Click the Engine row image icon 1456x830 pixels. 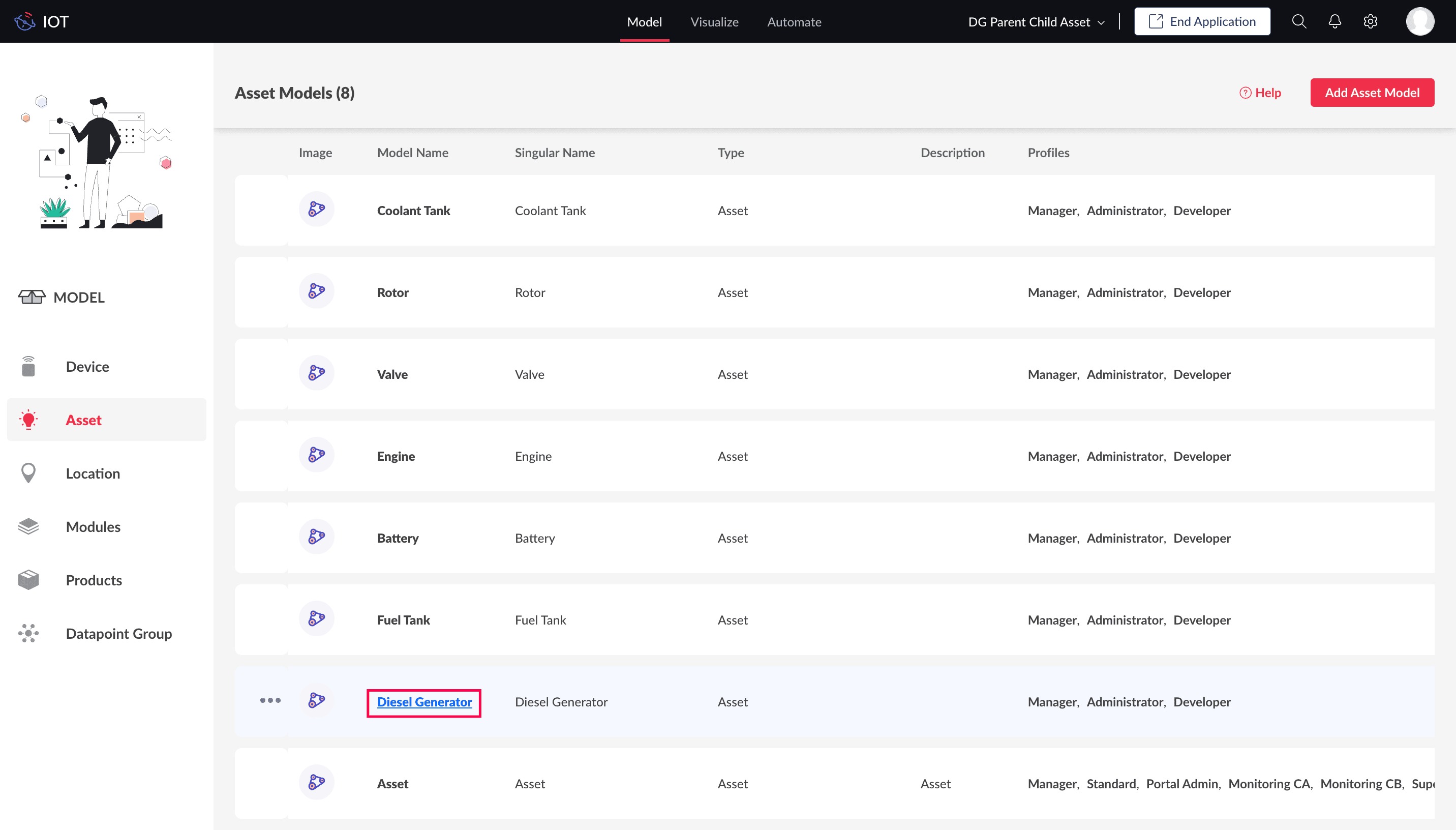click(x=317, y=455)
